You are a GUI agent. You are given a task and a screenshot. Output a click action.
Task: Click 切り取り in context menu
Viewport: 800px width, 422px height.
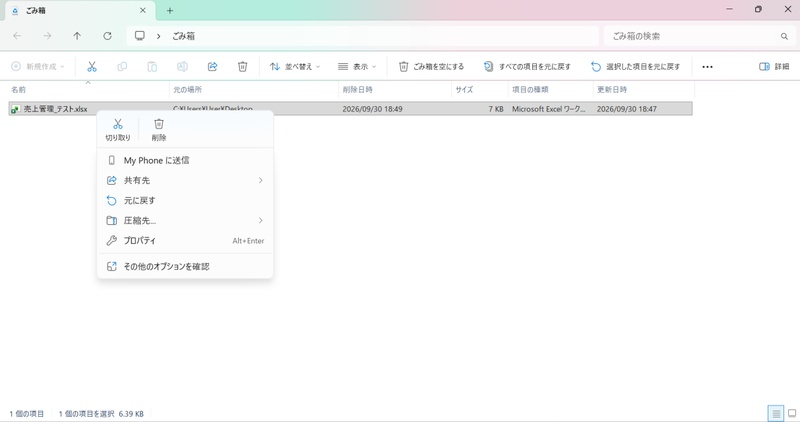(118, 130)
